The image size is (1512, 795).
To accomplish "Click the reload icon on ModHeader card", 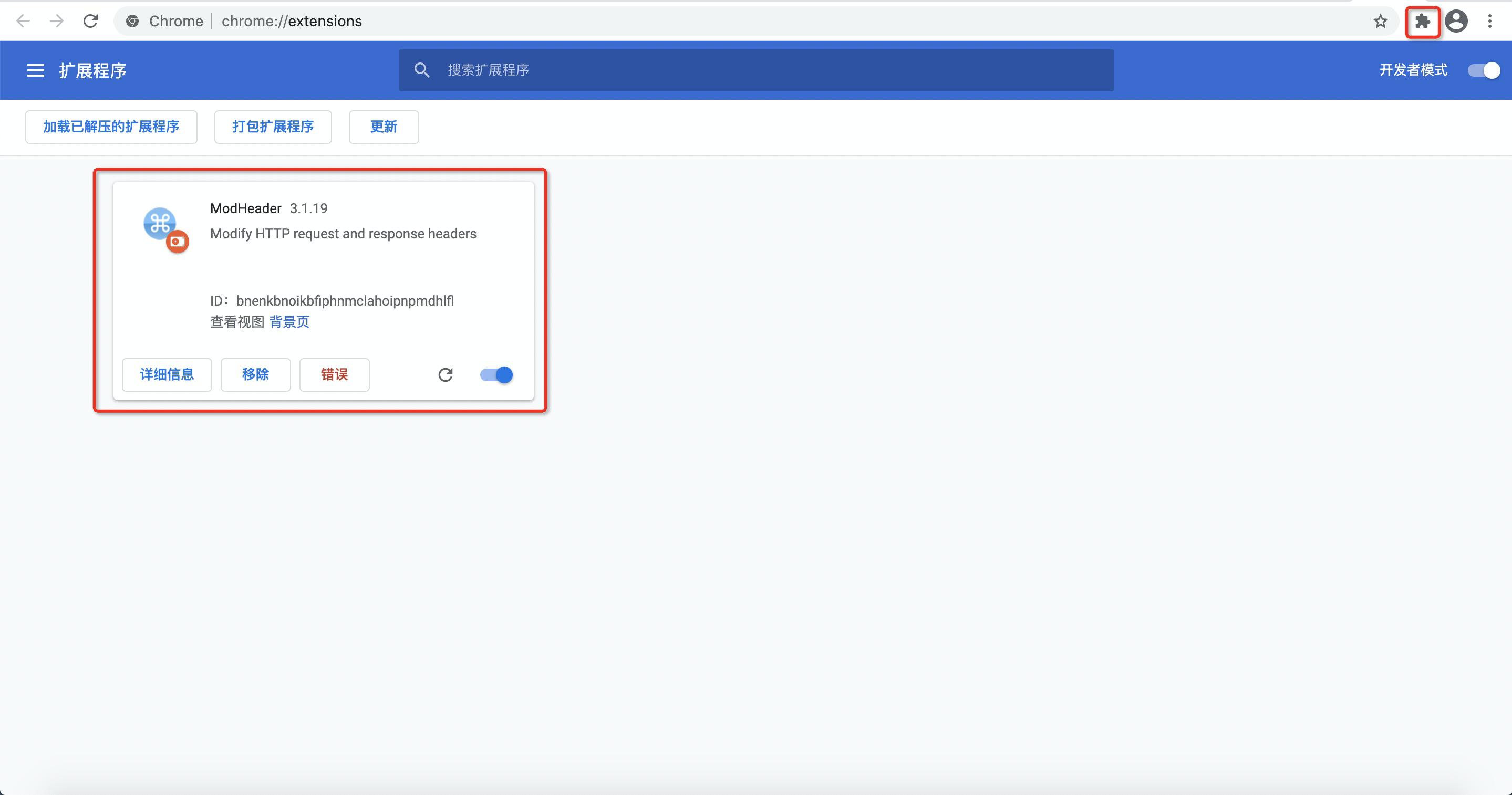I will coord(446,375).
